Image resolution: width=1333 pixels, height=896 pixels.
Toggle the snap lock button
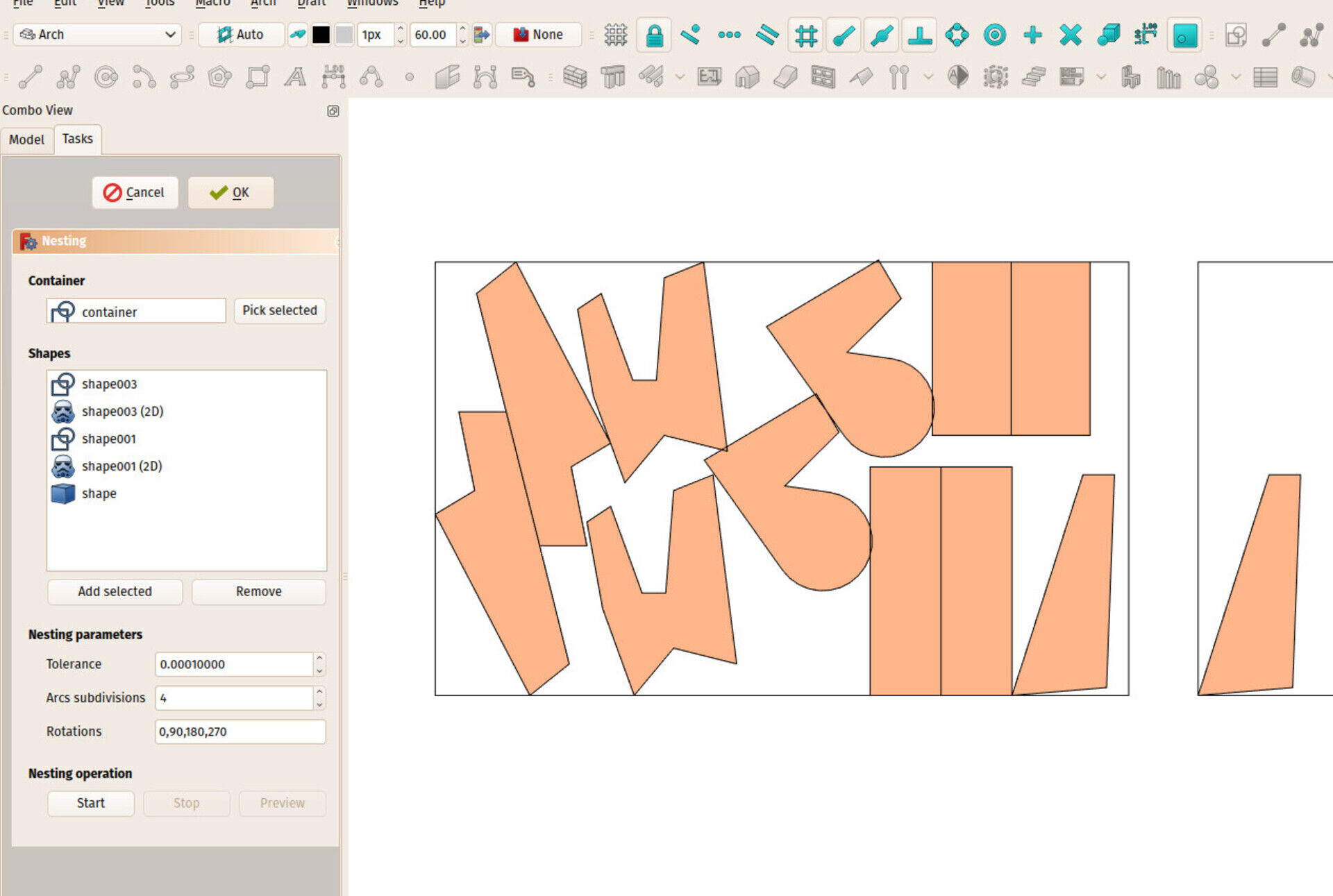[653, 35]
